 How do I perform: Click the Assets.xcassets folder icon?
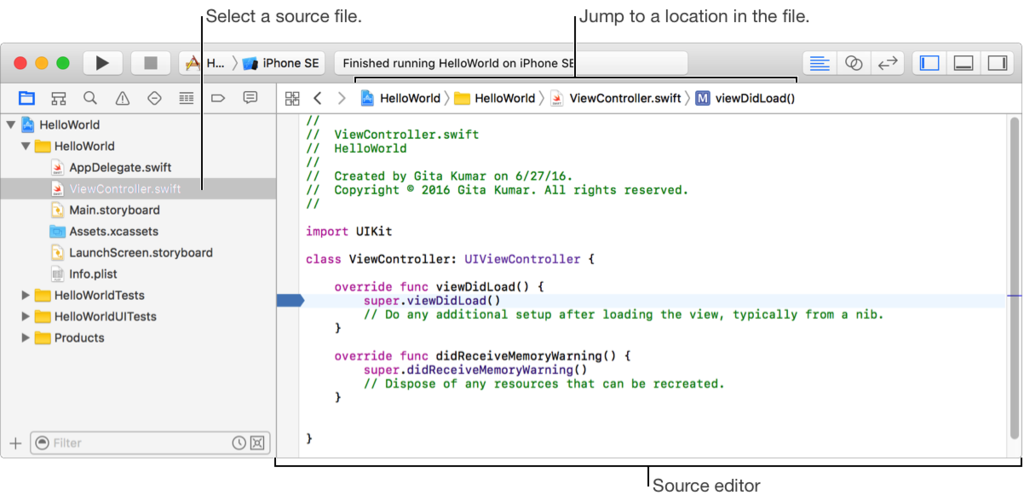pyautogui.click(x=58, y=231)
